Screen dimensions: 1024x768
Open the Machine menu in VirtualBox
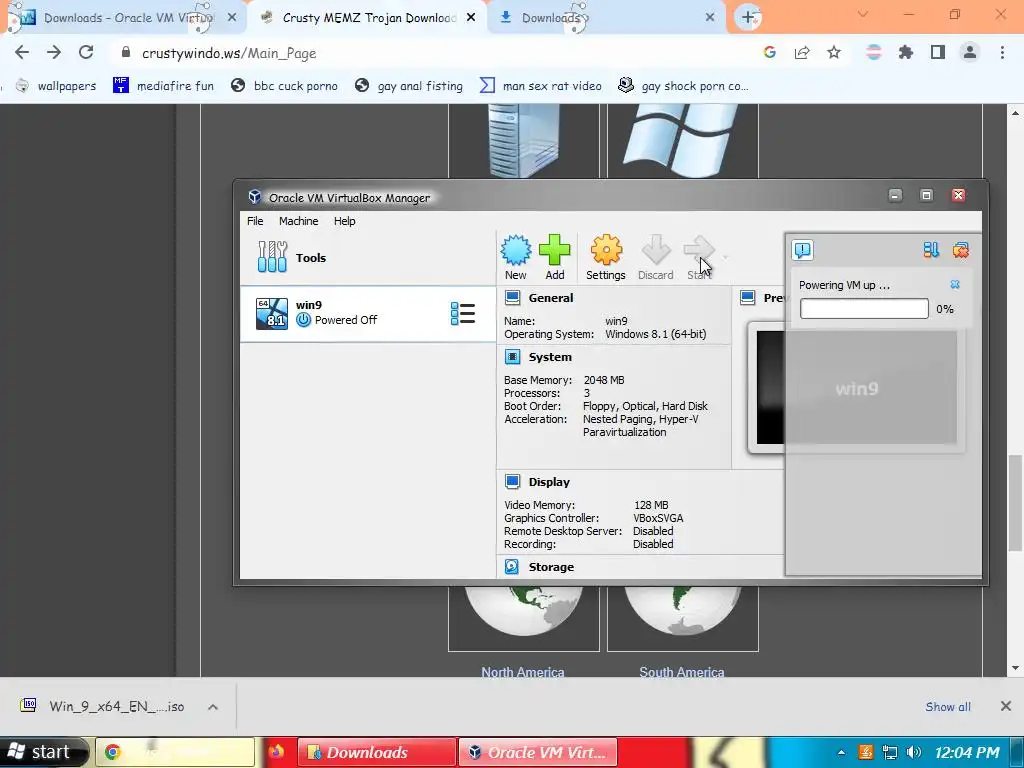click(298, 221)
